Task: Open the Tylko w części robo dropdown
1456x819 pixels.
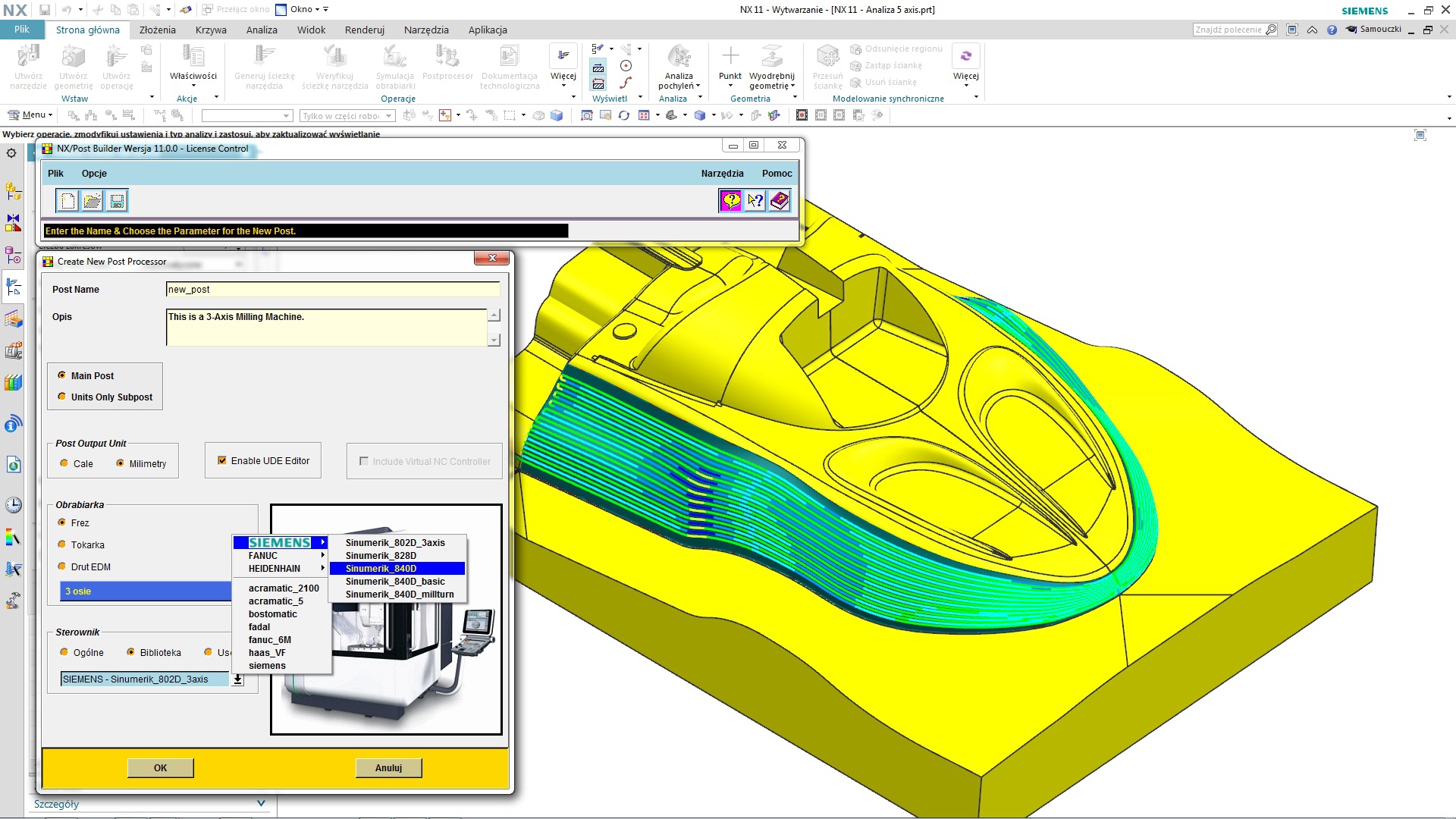Action: [x=347, y=116]
